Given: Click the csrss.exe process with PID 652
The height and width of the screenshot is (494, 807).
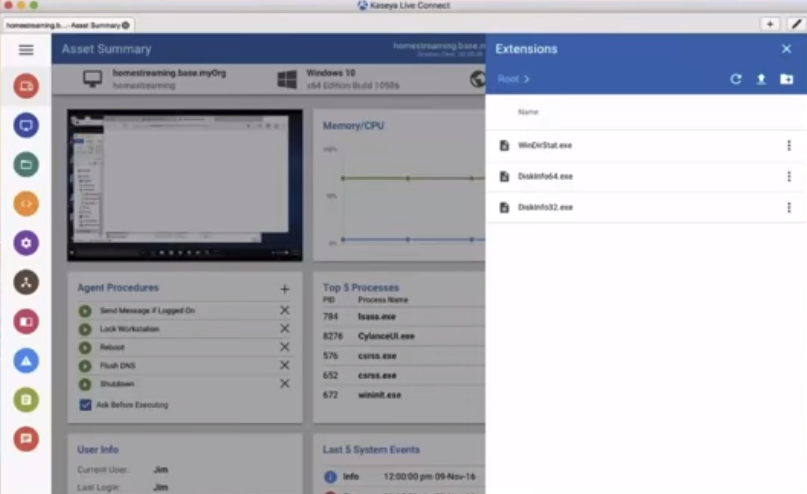Looking at the screenshot, I should pyautogui.click(x=404, y=376).
